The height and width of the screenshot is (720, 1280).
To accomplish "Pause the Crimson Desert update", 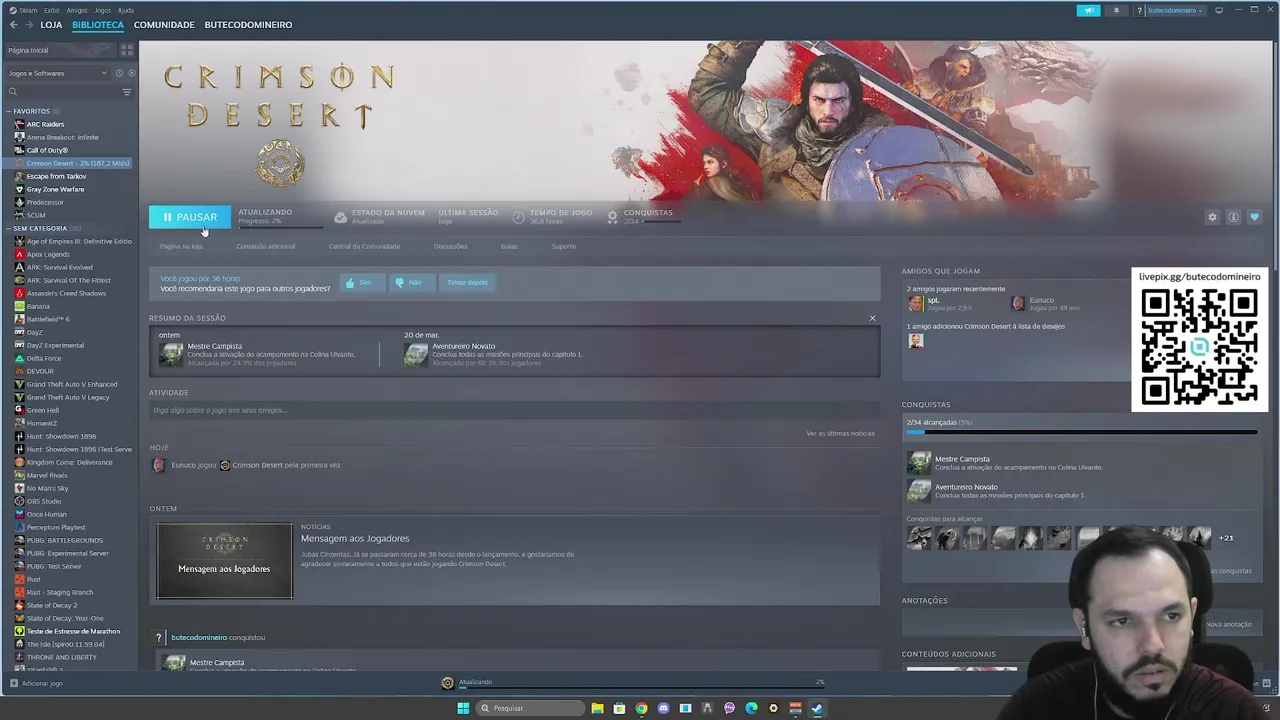I will click(x=190, y=217).
